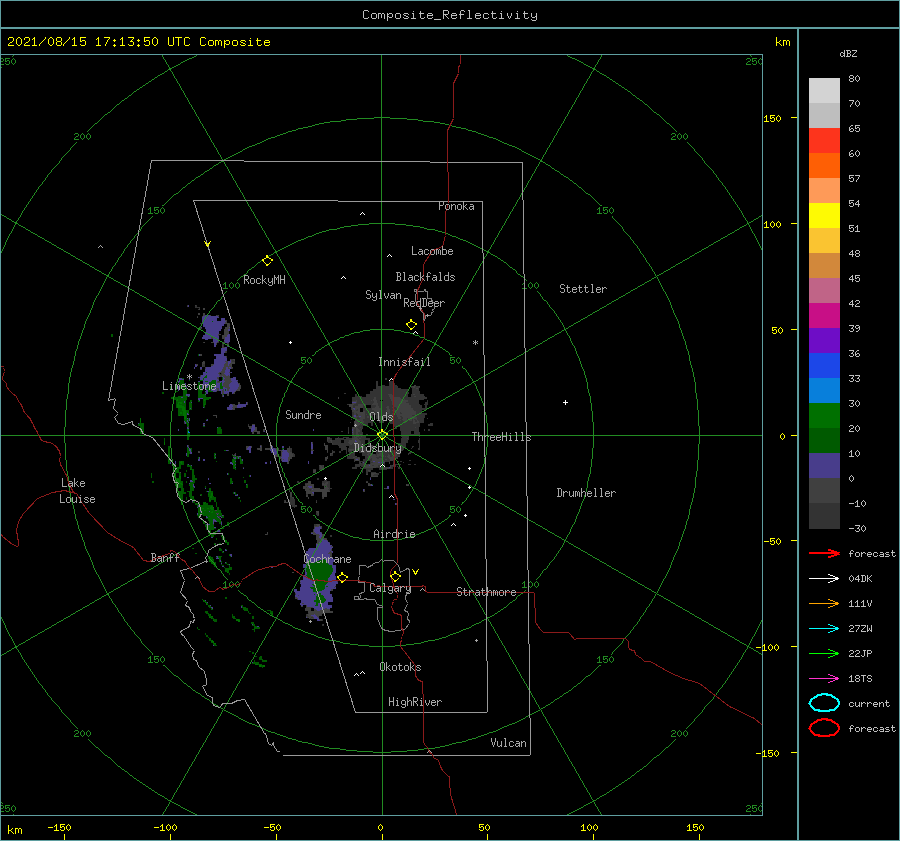Image resolution: width=900 pixels, height=841 pixels.
Task: Select the yellow 54-51 dBZ swatch
Action: pyautogui.click(x=824, y=215)
